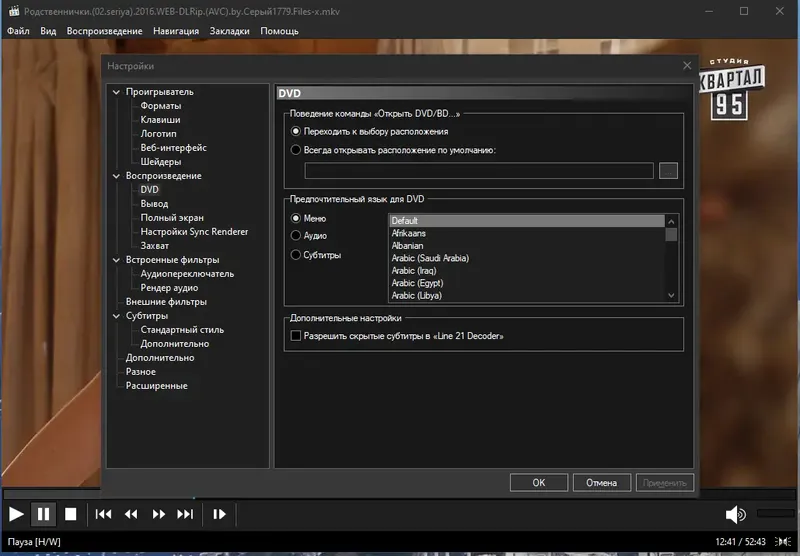Collapse the «Встроенные фильтры» tree node
800x556 pixels.
click(x=117, y=260)
